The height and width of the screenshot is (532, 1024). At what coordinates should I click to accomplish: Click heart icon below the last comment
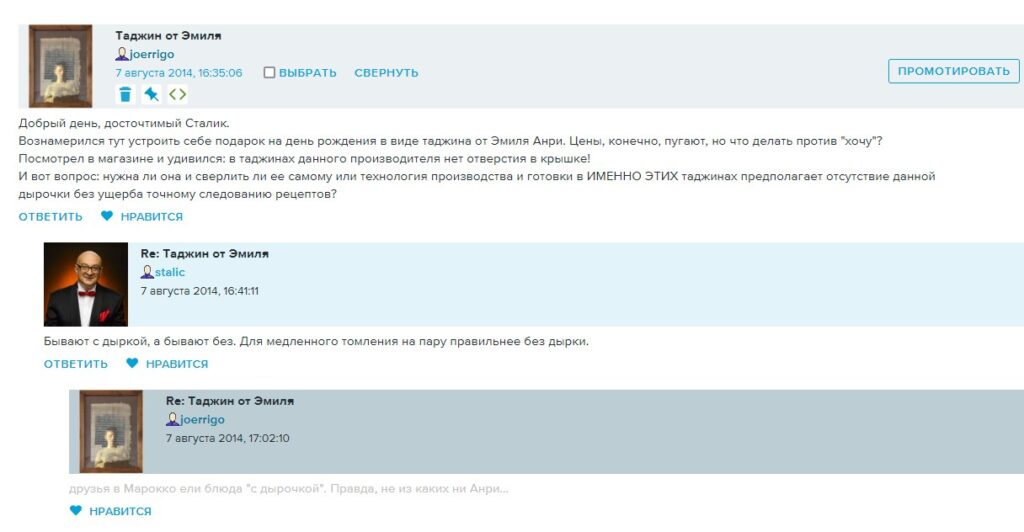tap(76, 511)
